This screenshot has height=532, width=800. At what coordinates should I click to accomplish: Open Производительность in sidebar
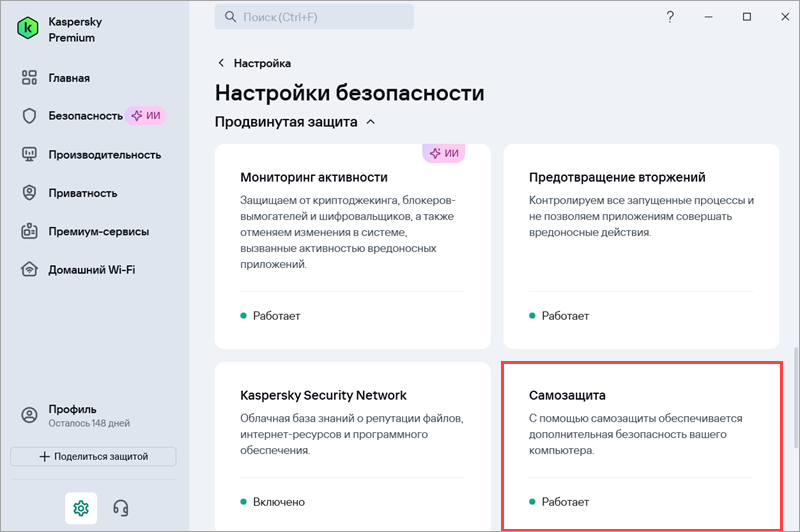coord(105,155)
